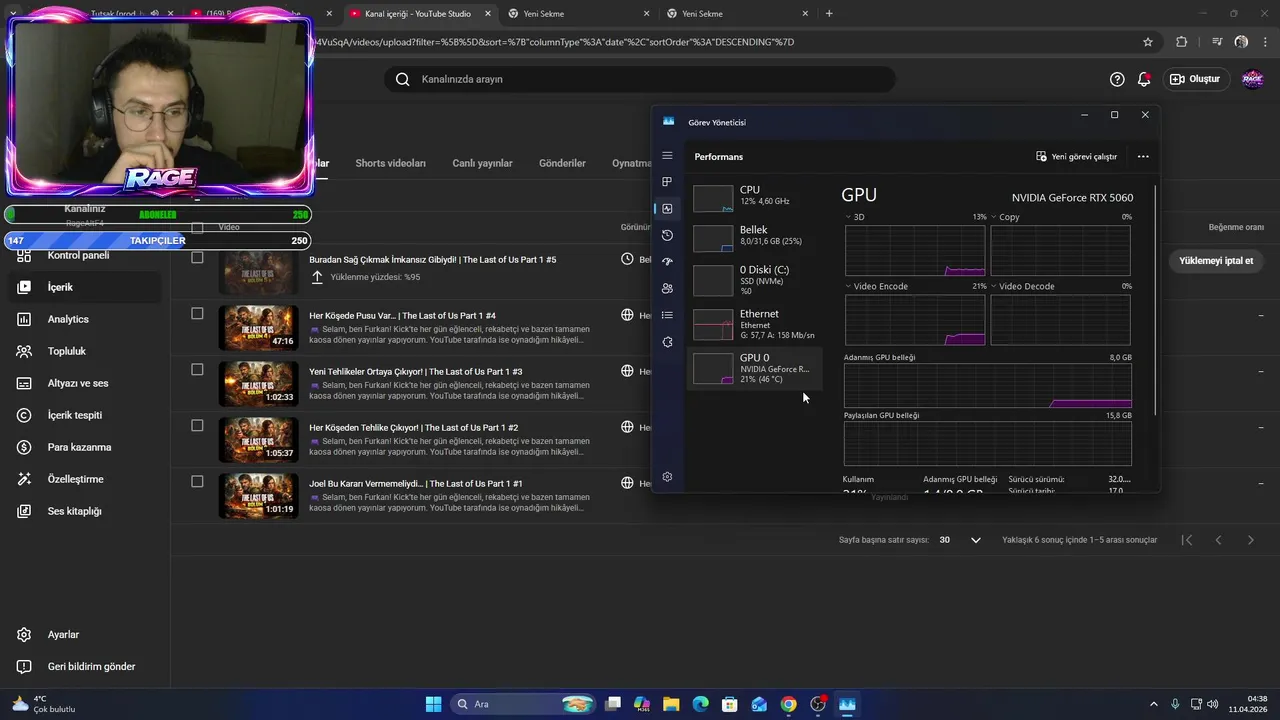1280x720 pixels.
Task: Open the 3D engine graph dropdown
Action: (x=849, y=217)
